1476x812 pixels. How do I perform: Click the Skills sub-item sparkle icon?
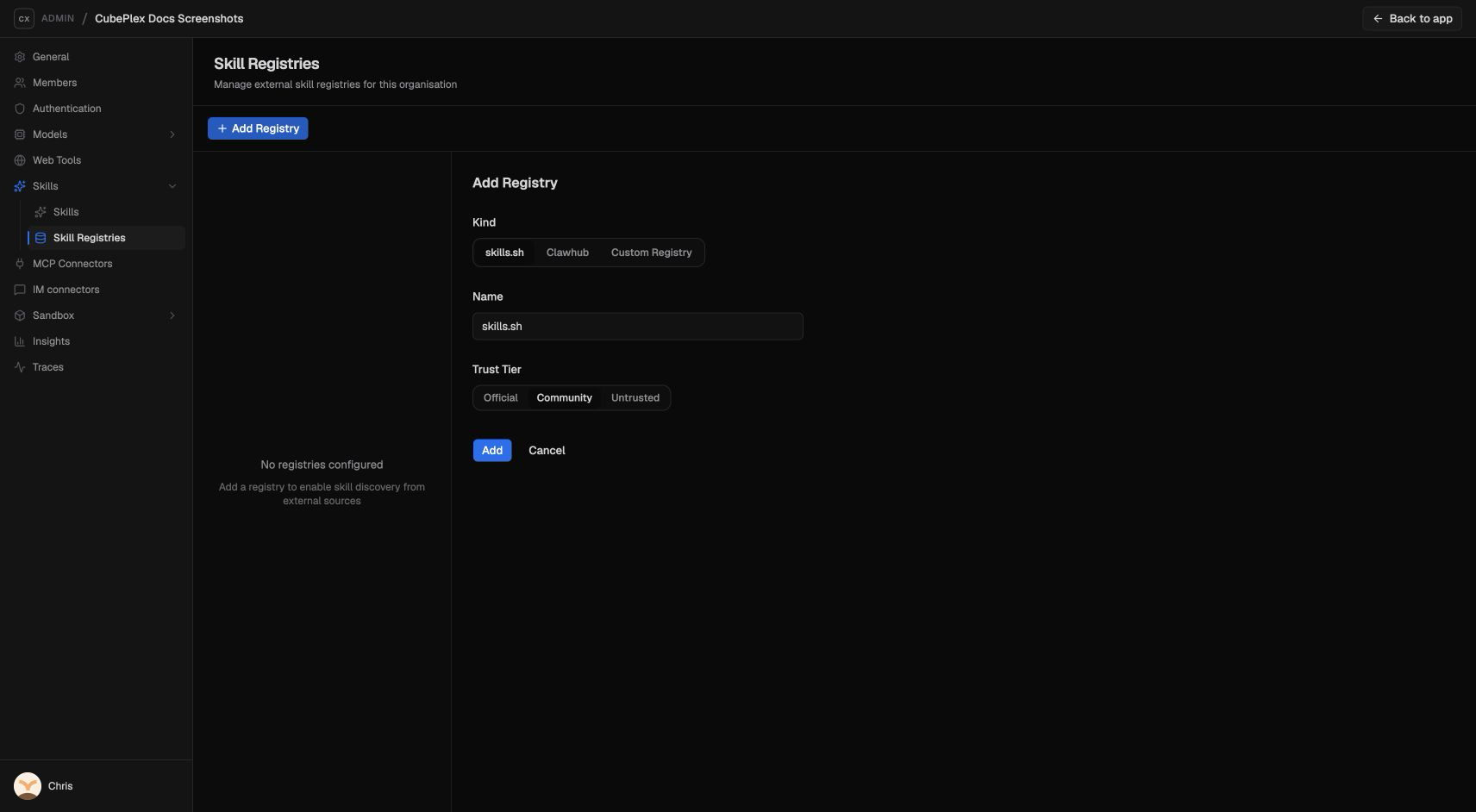click(x=41, y=212)
